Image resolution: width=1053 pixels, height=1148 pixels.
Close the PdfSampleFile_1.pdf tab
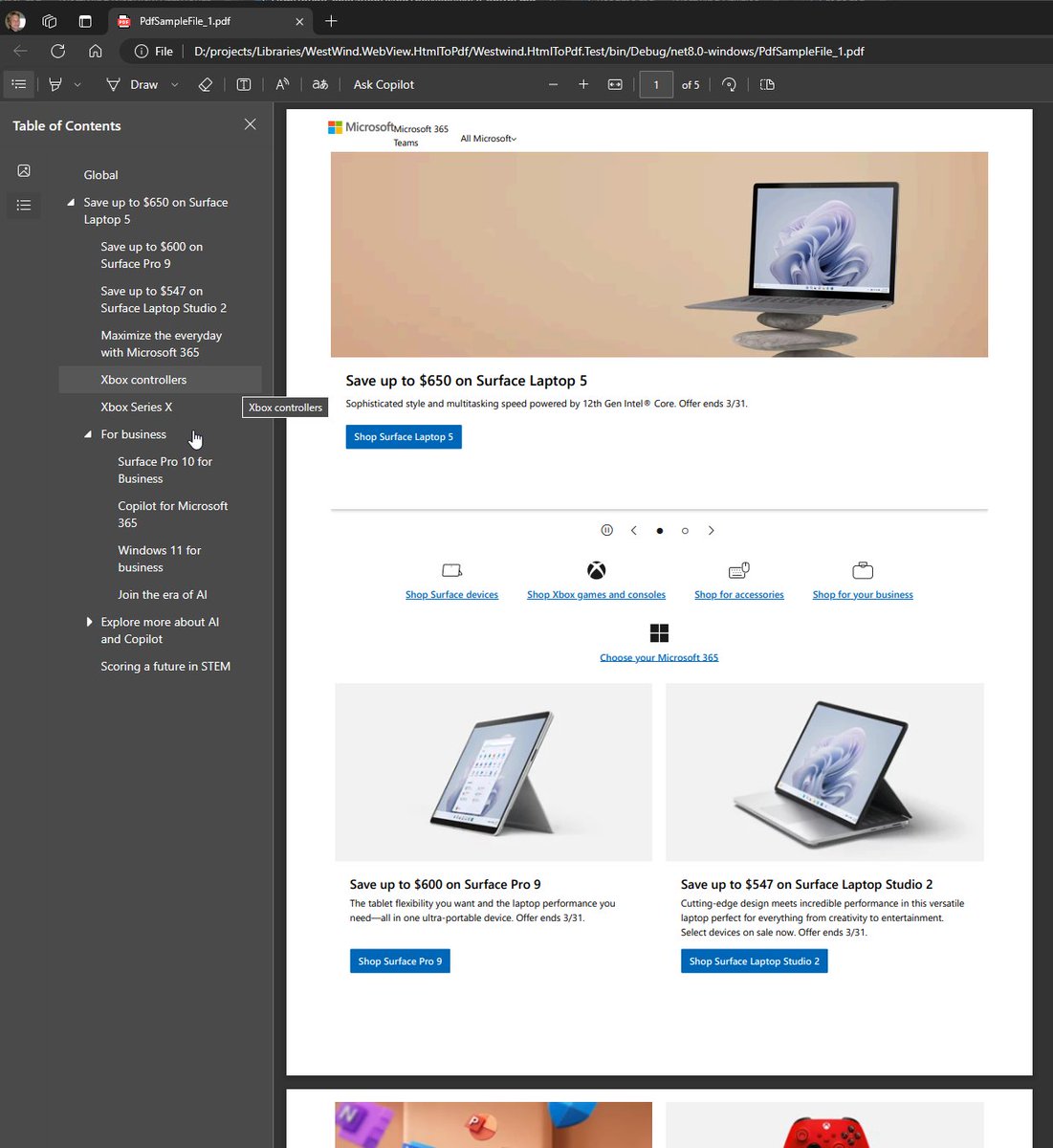[299, 21]
